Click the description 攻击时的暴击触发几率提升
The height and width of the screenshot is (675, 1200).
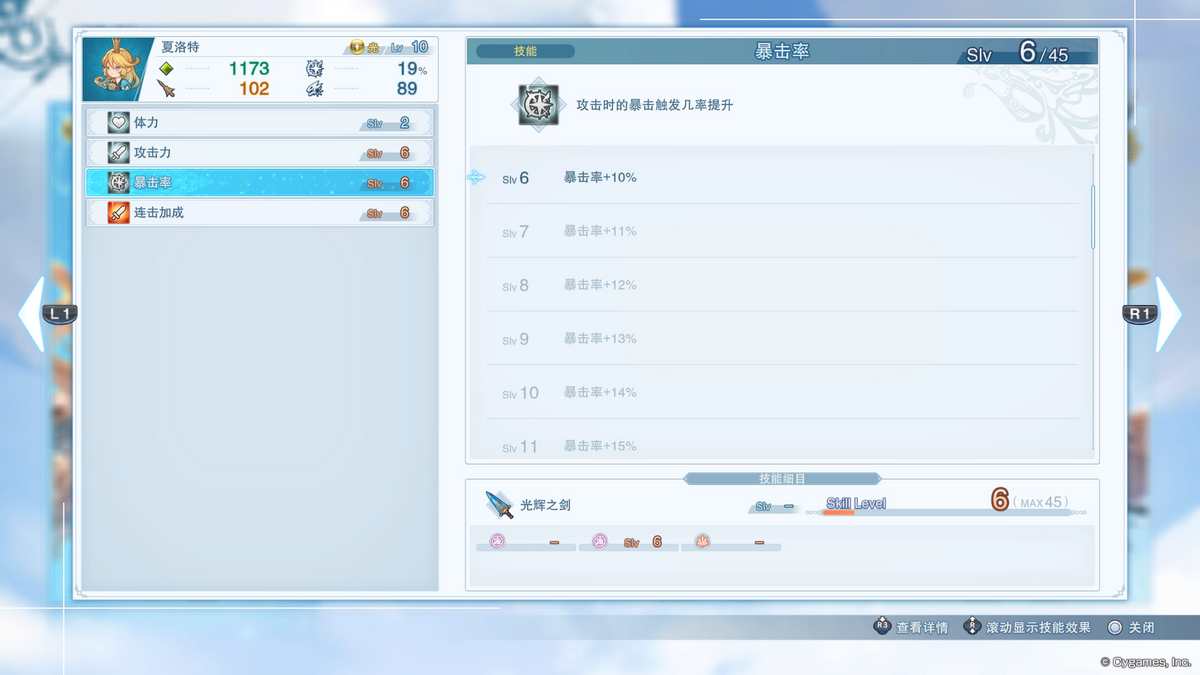pos(655,105)
